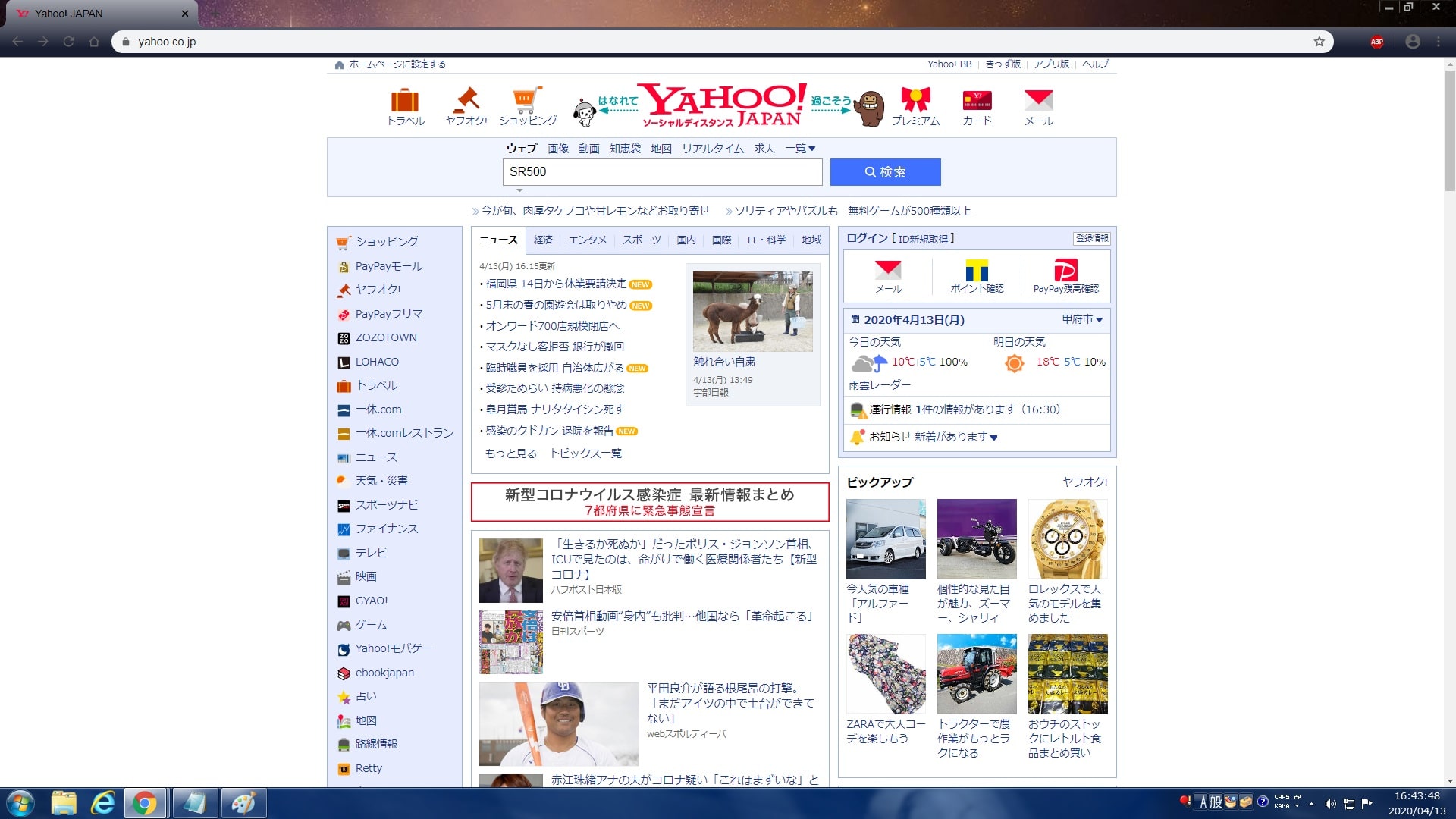Open headline オンワード700店規模閉店へ
Screen dimensions: 1456x819
coord(552,326)
